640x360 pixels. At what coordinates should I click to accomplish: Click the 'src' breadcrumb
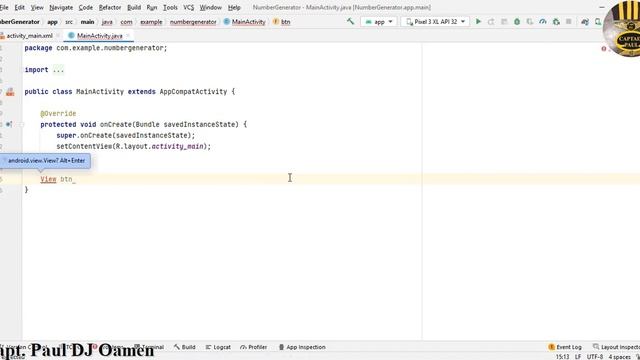pos(69,22)
